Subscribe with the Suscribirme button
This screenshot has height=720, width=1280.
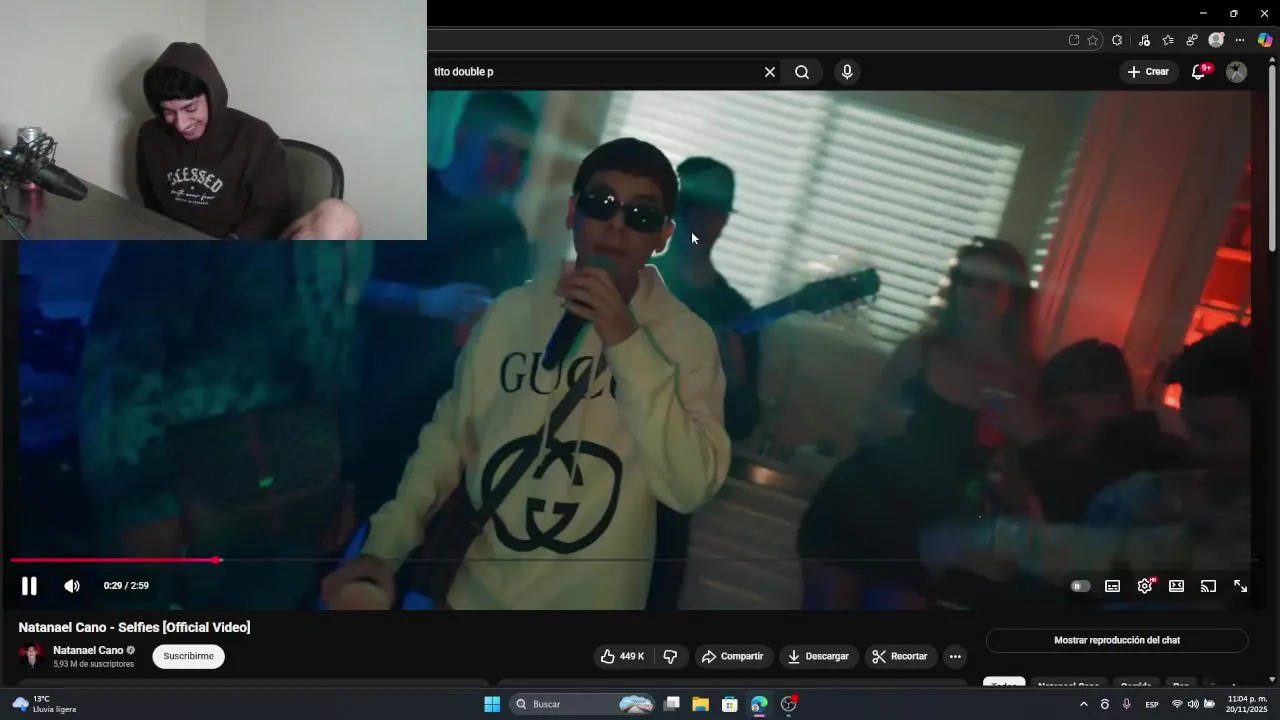pos(188,656)
